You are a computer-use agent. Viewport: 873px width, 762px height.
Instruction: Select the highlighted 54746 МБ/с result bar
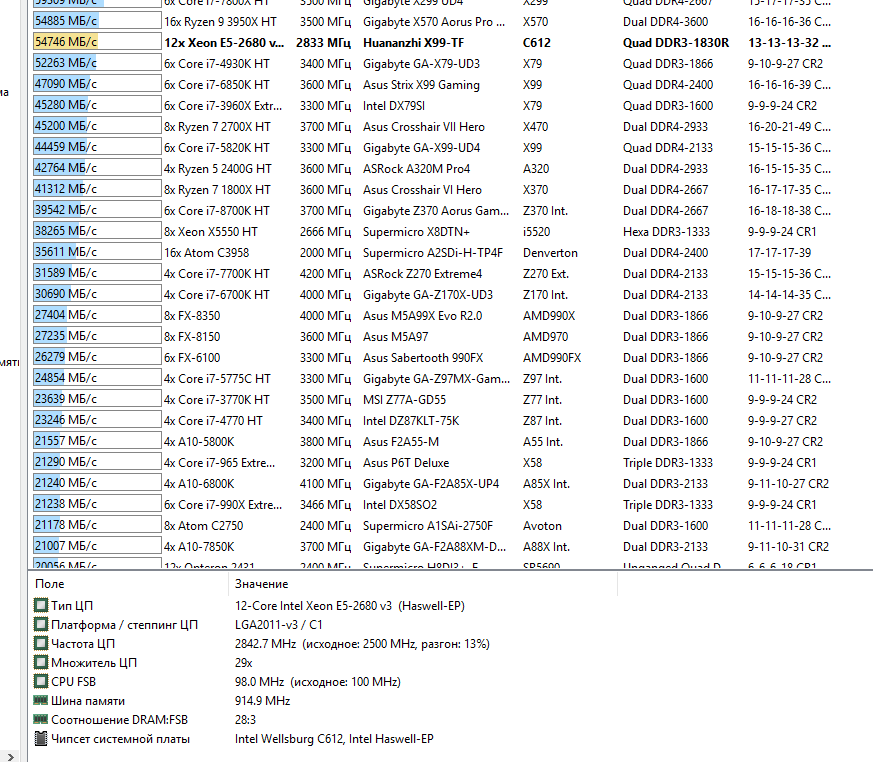click(97, 42)
